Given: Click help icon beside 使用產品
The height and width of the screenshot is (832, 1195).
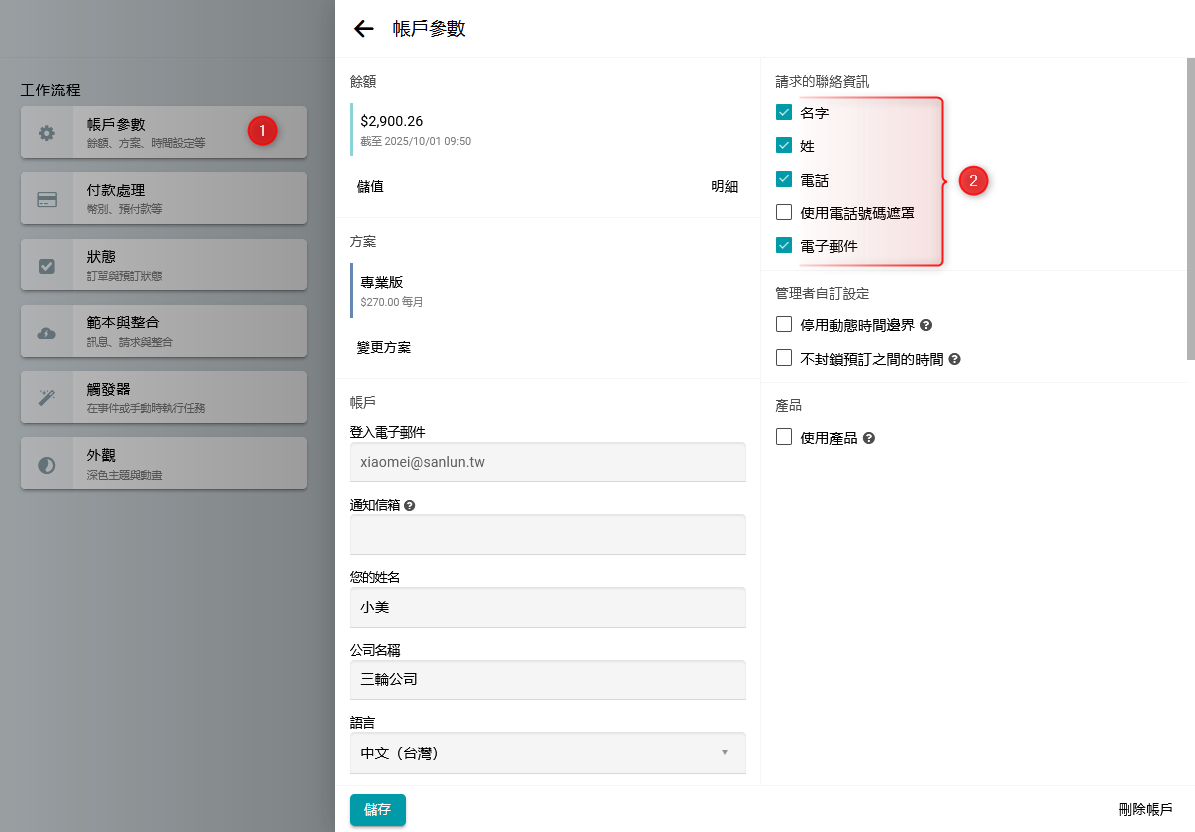Looking at the screenshot, I should coord(869,438).
